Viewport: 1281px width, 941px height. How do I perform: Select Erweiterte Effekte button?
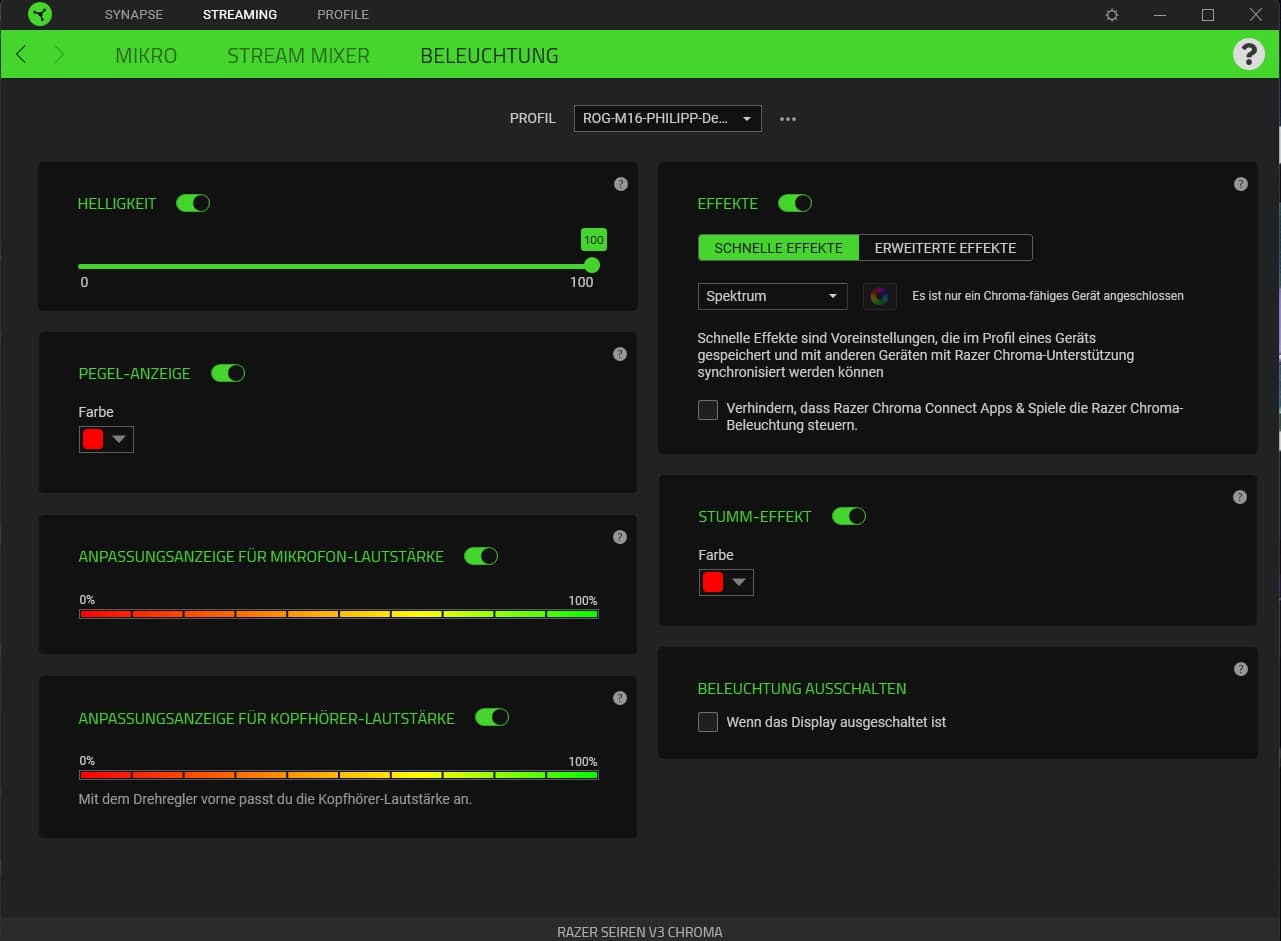point(945,248)
